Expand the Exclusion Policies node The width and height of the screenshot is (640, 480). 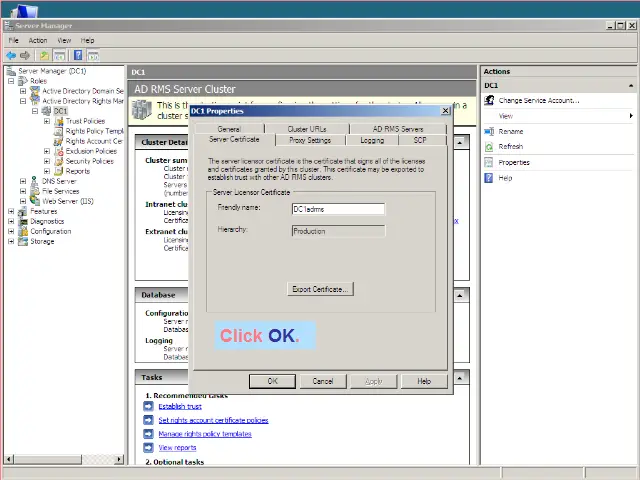tap(47, 151)
